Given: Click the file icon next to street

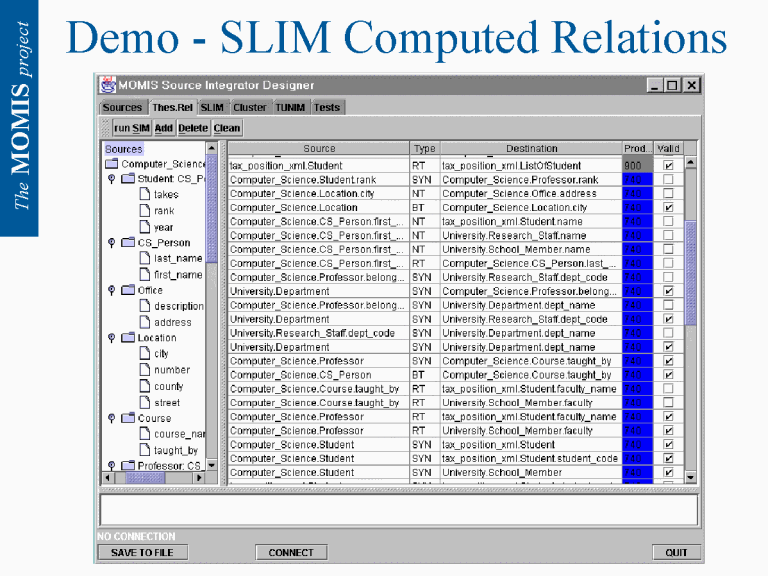Looking at the screenshot, I should click(144, 402).
